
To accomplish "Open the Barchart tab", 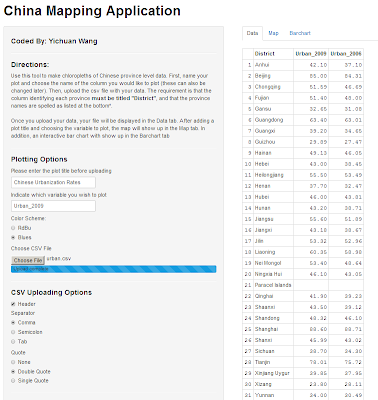I will (x=300, y=33).
